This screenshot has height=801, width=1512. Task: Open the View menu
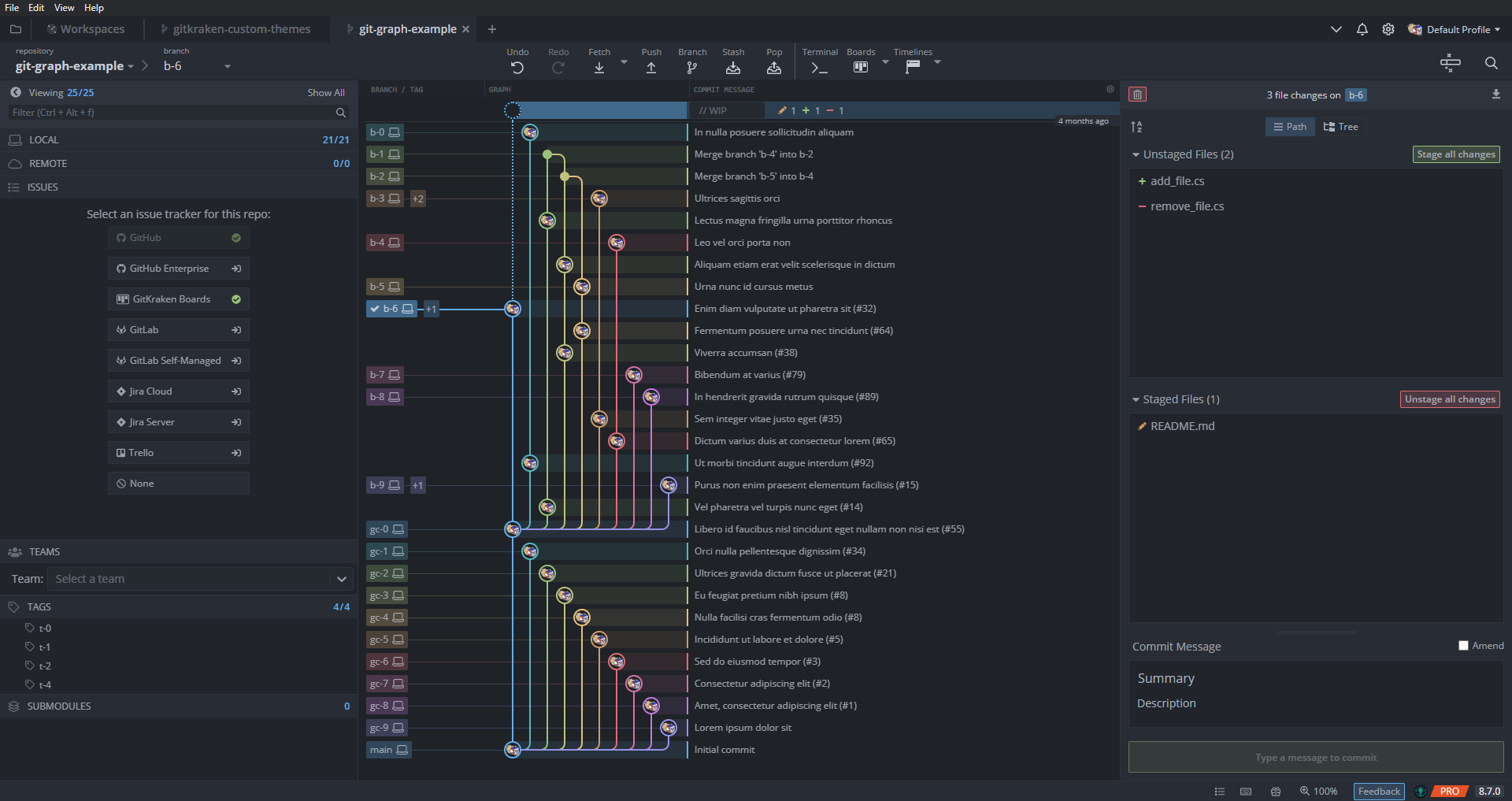click(65, 8)
